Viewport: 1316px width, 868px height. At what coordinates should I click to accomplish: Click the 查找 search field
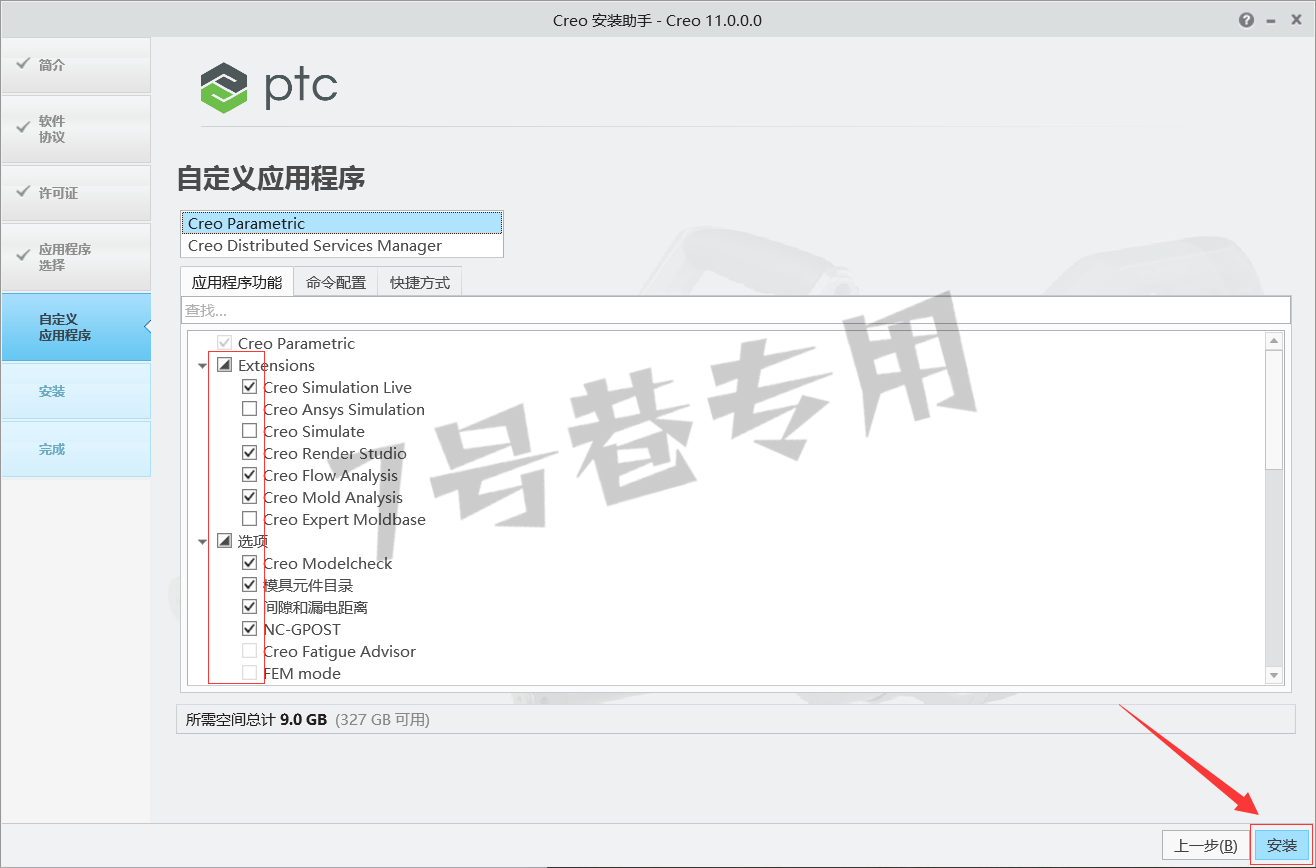(735, 310)
